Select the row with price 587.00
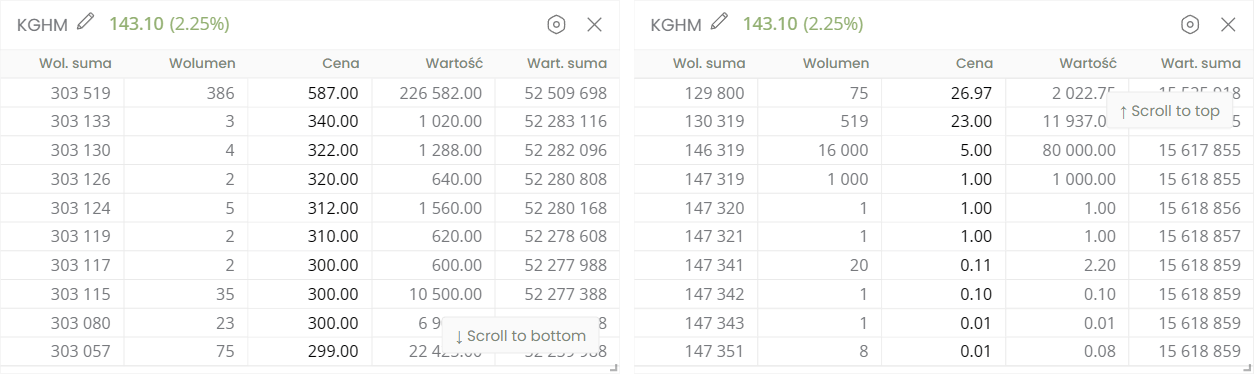The image size is (1254, 374). (310, 93)
